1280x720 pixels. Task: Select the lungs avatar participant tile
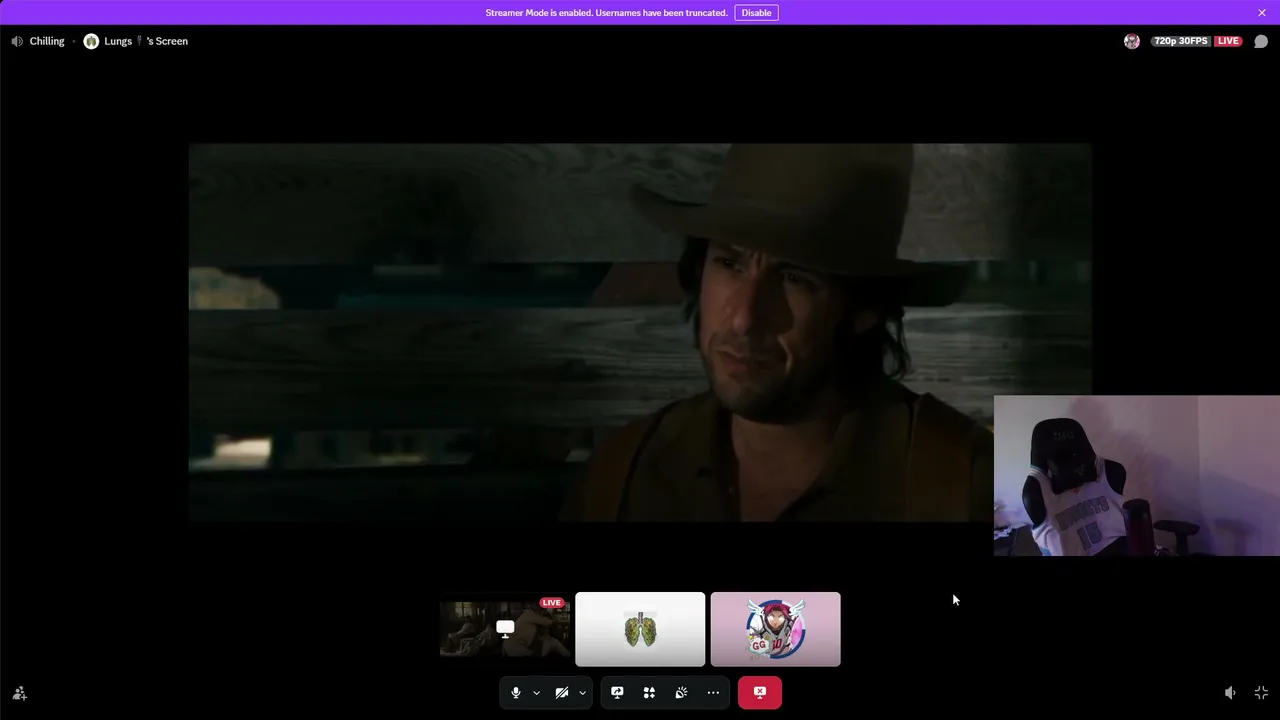pos(640,629)
